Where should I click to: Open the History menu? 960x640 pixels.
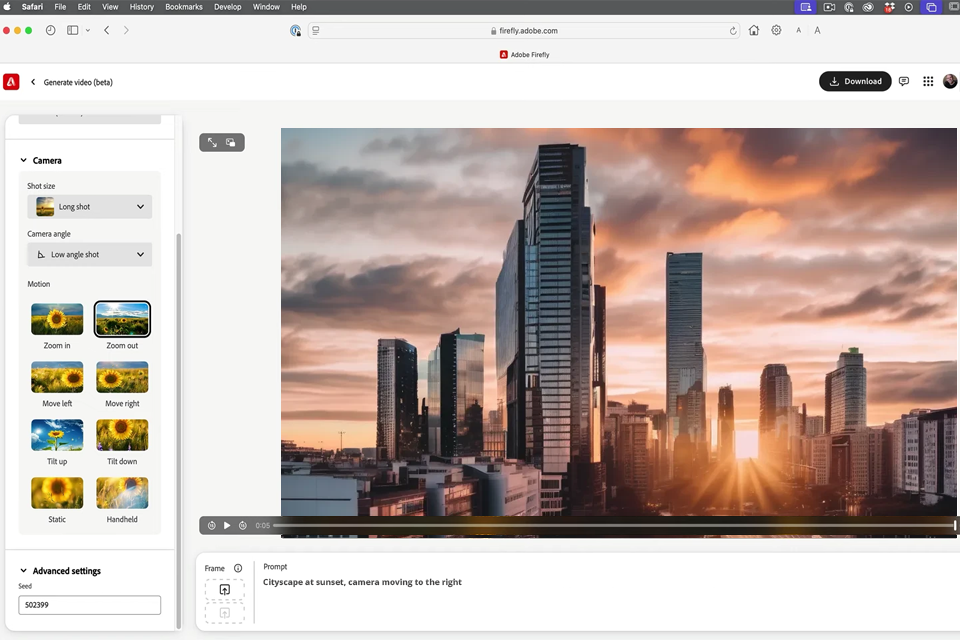pyautogui.click(x=141, y=7)
